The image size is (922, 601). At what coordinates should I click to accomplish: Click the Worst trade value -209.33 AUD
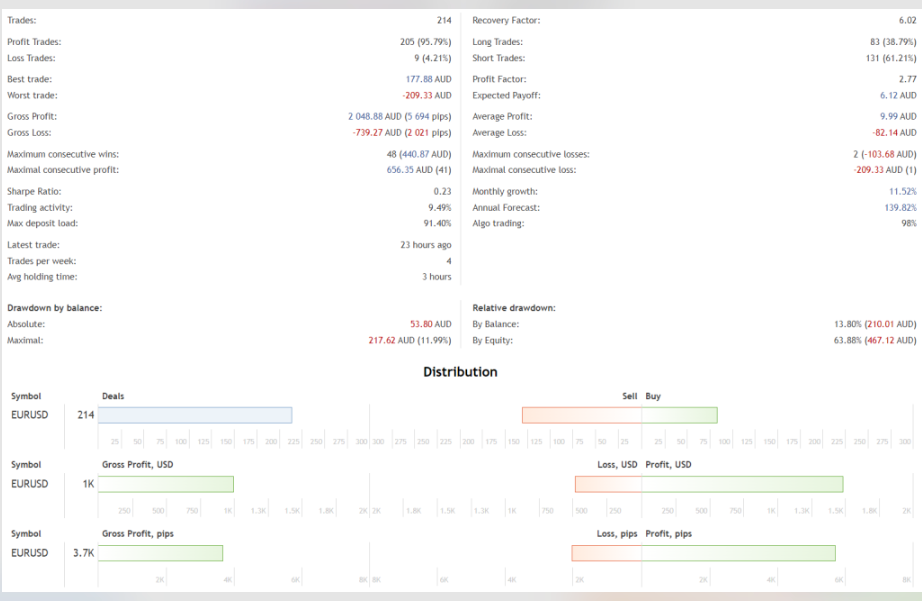426,95
